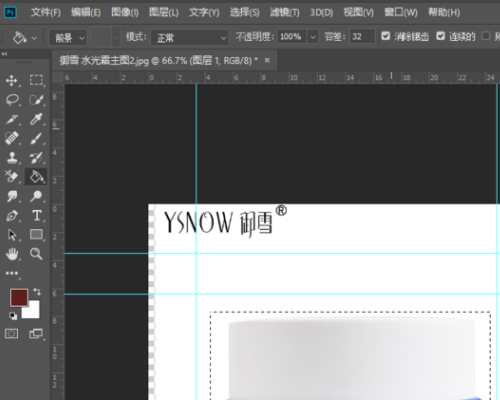
Task: Toggle the 消除锯齿 anti-alias checkbox
Action: tap(386, 36)
